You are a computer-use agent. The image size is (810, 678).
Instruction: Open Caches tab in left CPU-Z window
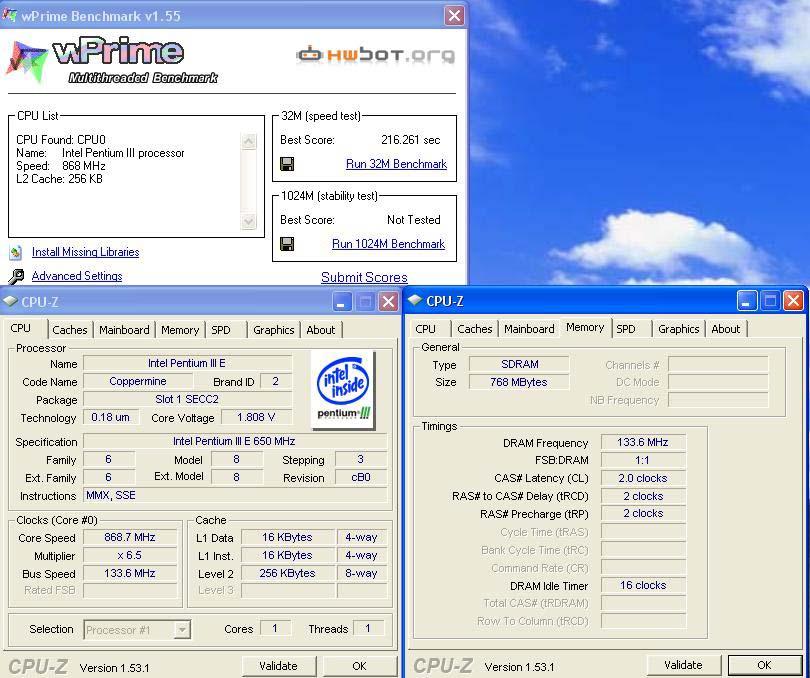[x=70, y=330]
